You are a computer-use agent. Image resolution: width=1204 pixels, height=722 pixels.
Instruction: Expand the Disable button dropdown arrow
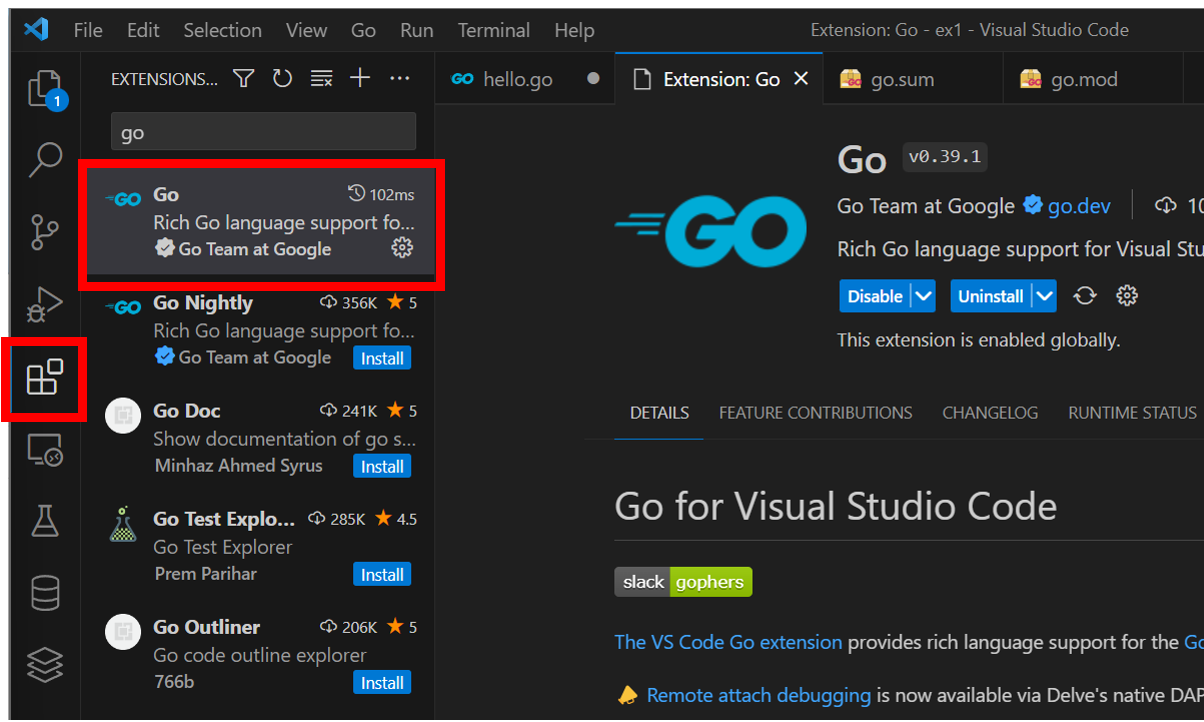924,296
